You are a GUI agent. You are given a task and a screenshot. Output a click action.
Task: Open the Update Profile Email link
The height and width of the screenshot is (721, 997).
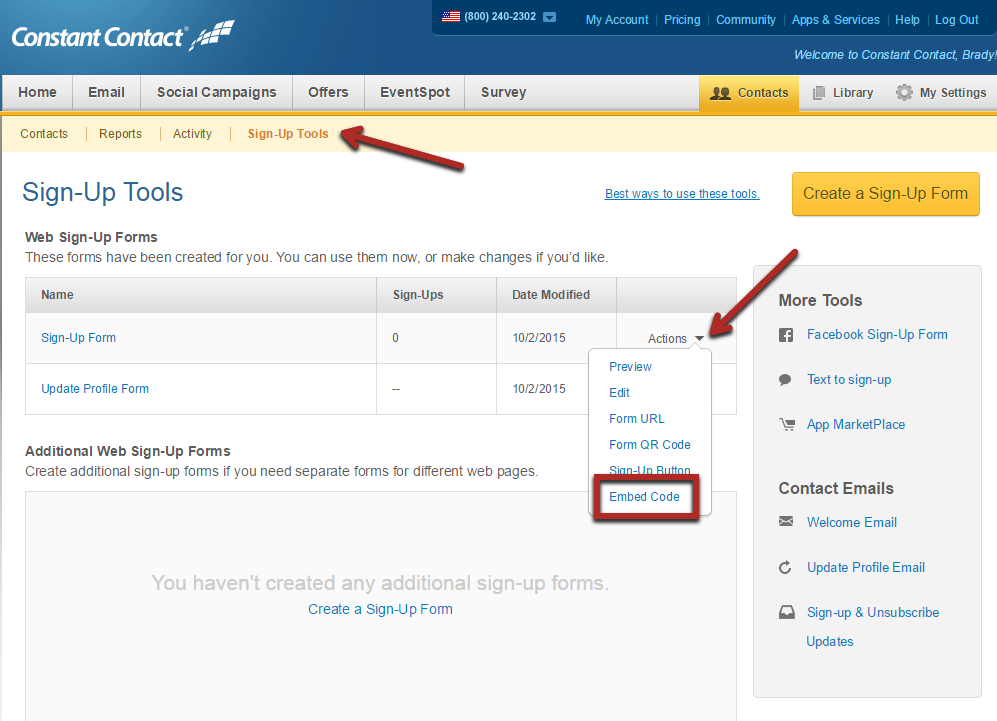(866, 567)
